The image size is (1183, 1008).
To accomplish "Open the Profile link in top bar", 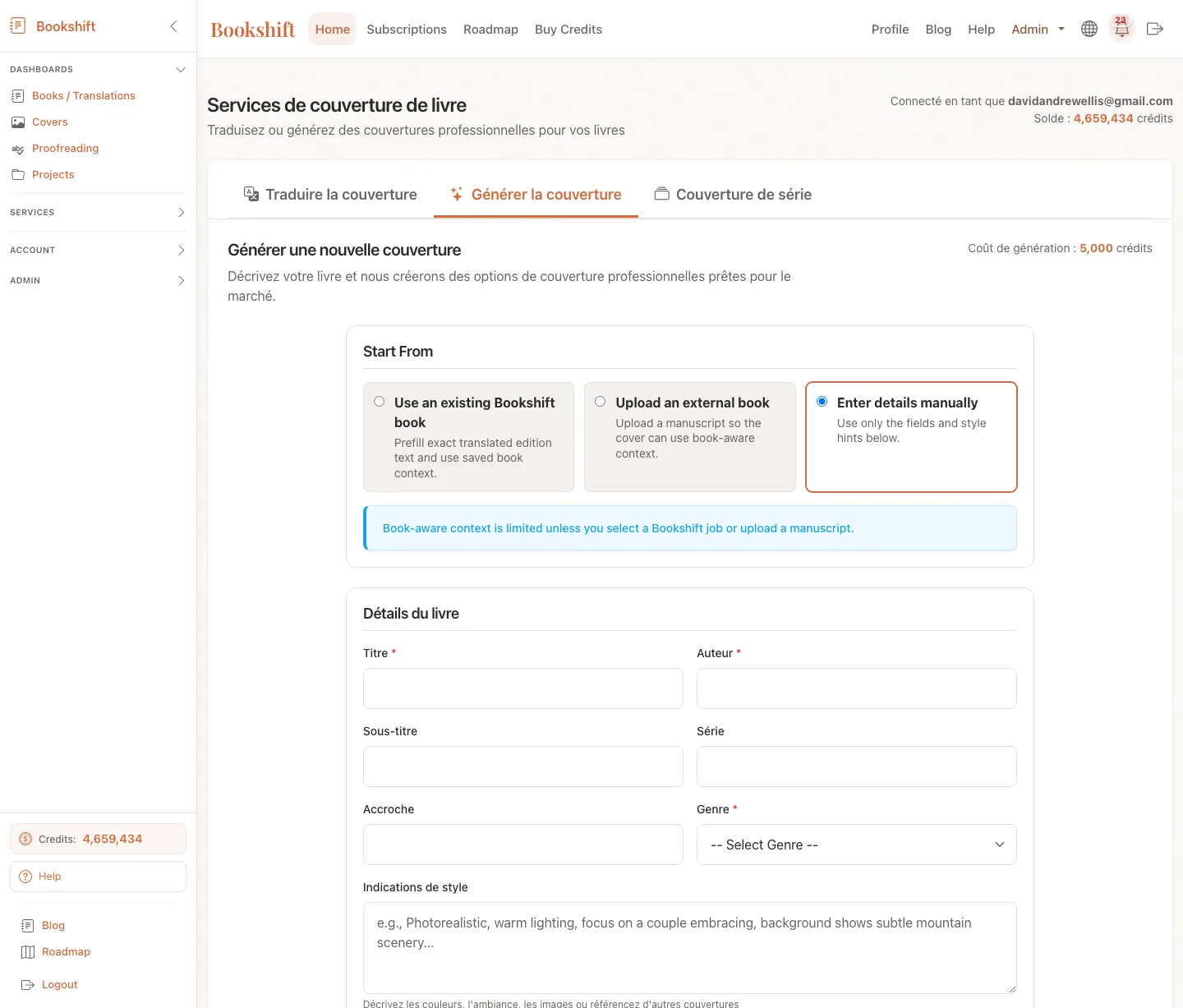I will tap(890, 29).
